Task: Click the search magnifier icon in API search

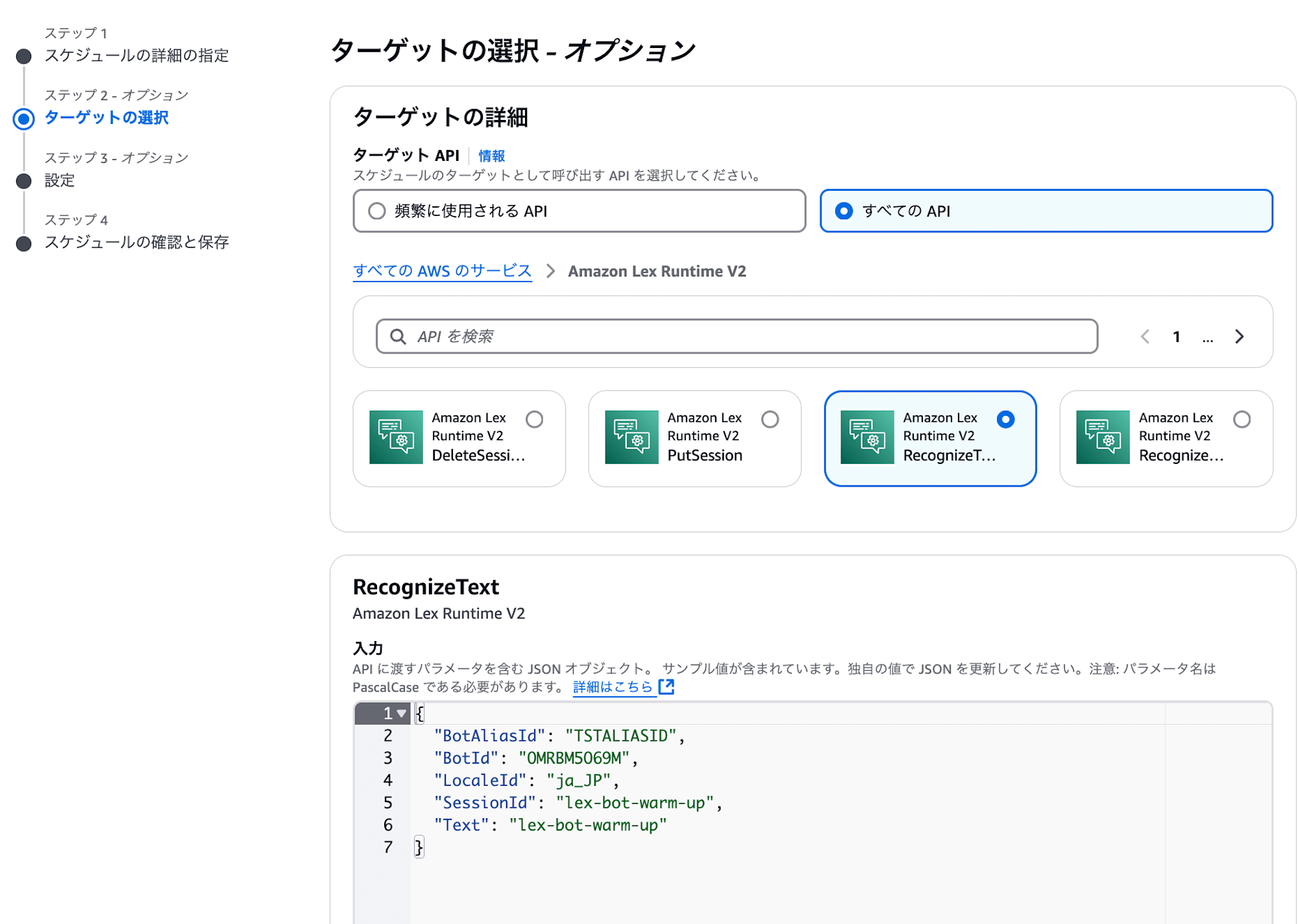Action: pyautogui.click(x=398, y=336)
